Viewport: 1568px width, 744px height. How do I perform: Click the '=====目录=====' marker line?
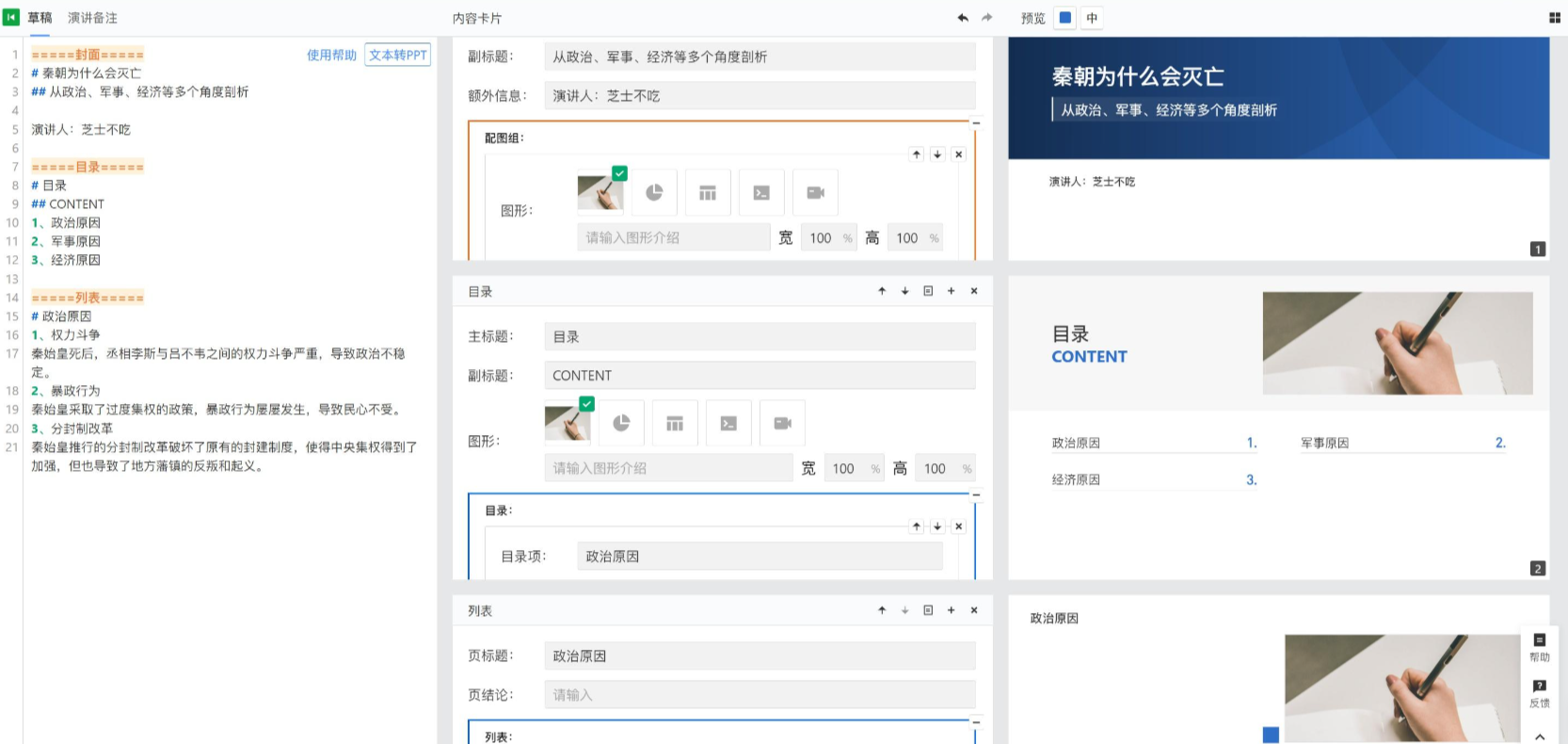pyautogui.click(x=88, y=167)
